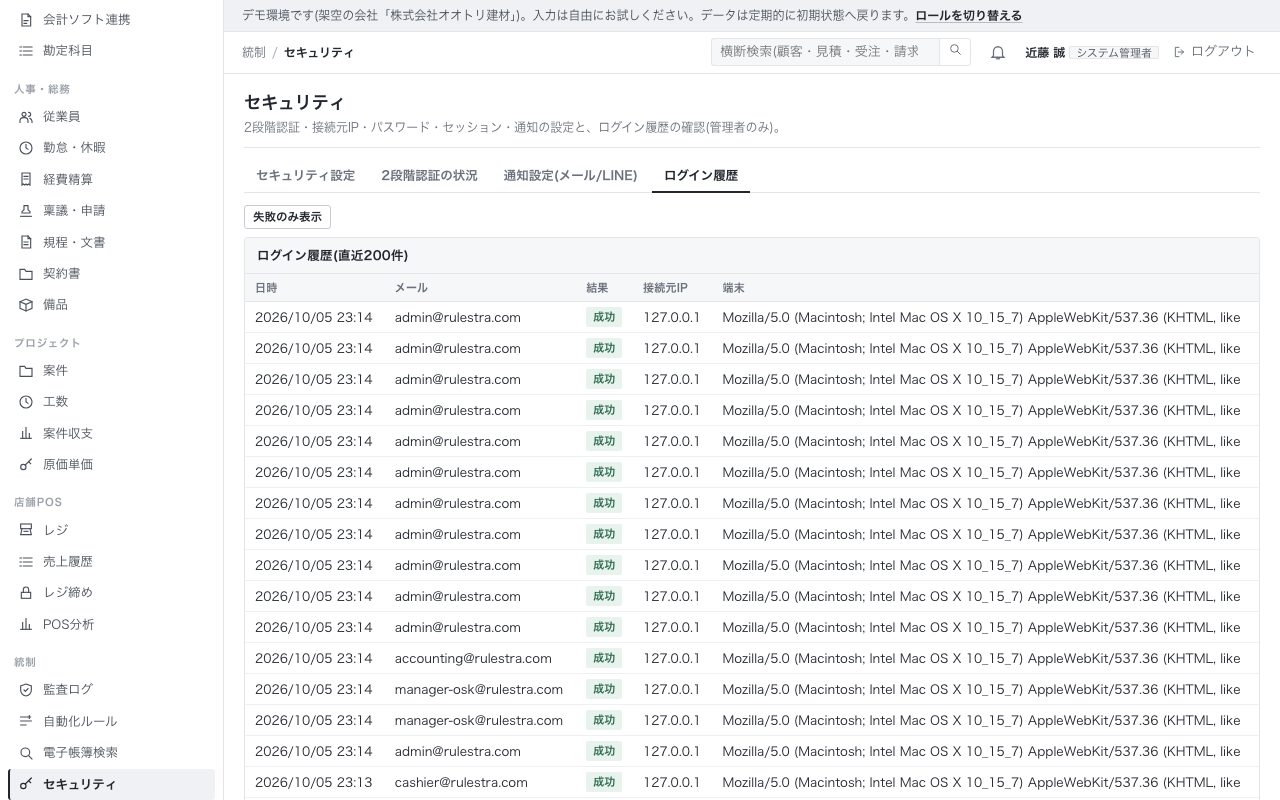Open 電子帳簿検索 search icon
Image resolution: width=1280 pixels, height=800 pixels.
click(26, 753)
